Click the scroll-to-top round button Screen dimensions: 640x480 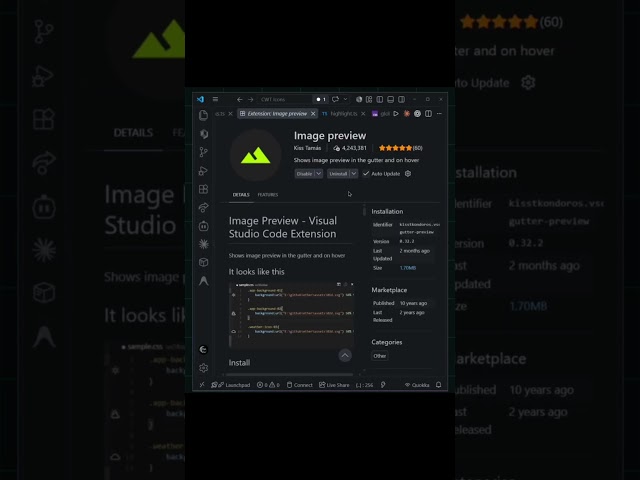pyautogui.click(x=345, y=356)
